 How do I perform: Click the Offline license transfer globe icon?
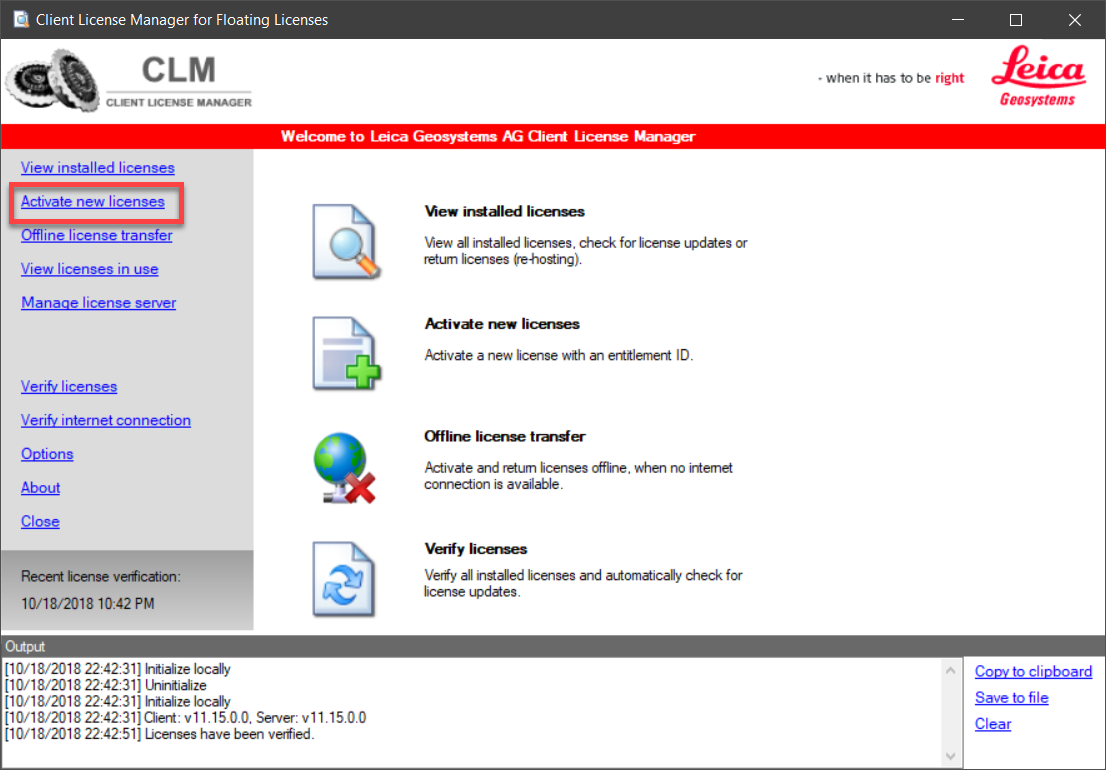[344, 468]
